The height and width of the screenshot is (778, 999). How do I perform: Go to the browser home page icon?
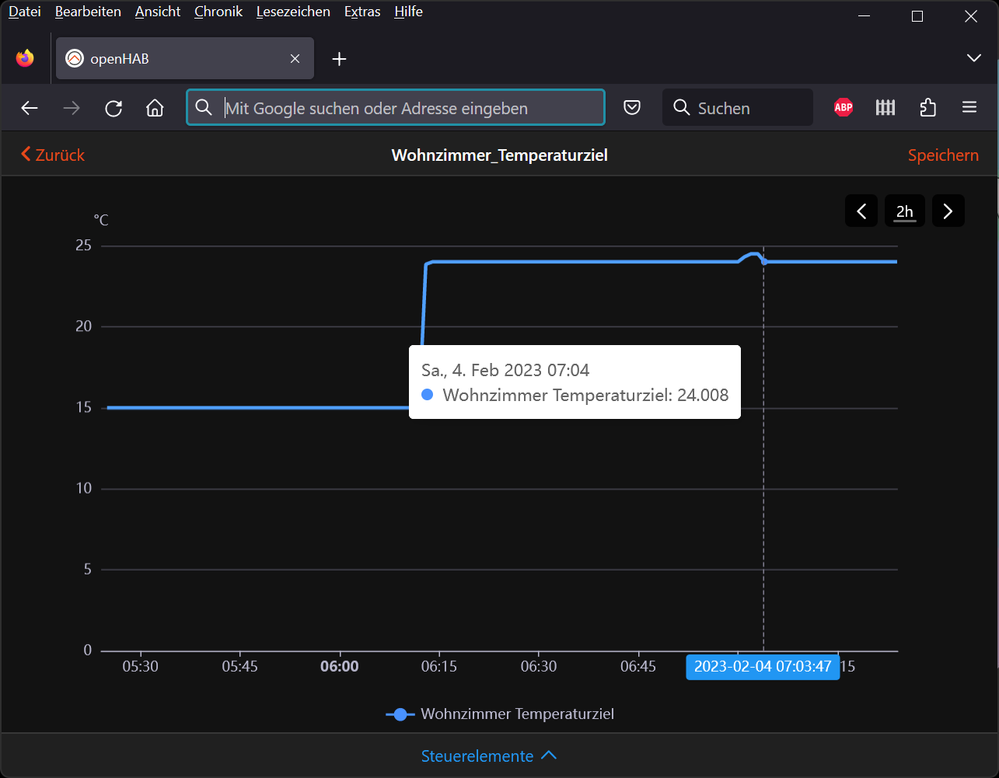[154, 108]
